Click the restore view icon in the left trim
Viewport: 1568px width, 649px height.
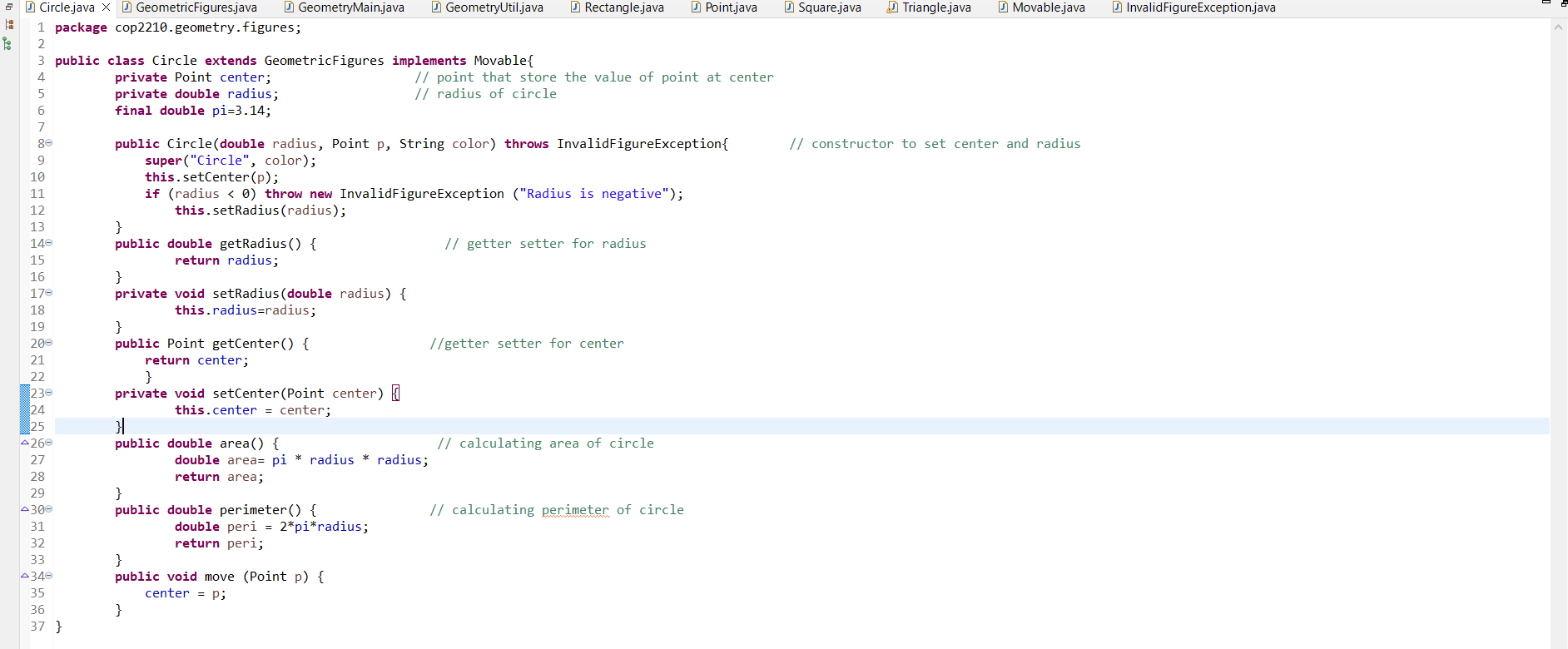[x=8, y=7]
